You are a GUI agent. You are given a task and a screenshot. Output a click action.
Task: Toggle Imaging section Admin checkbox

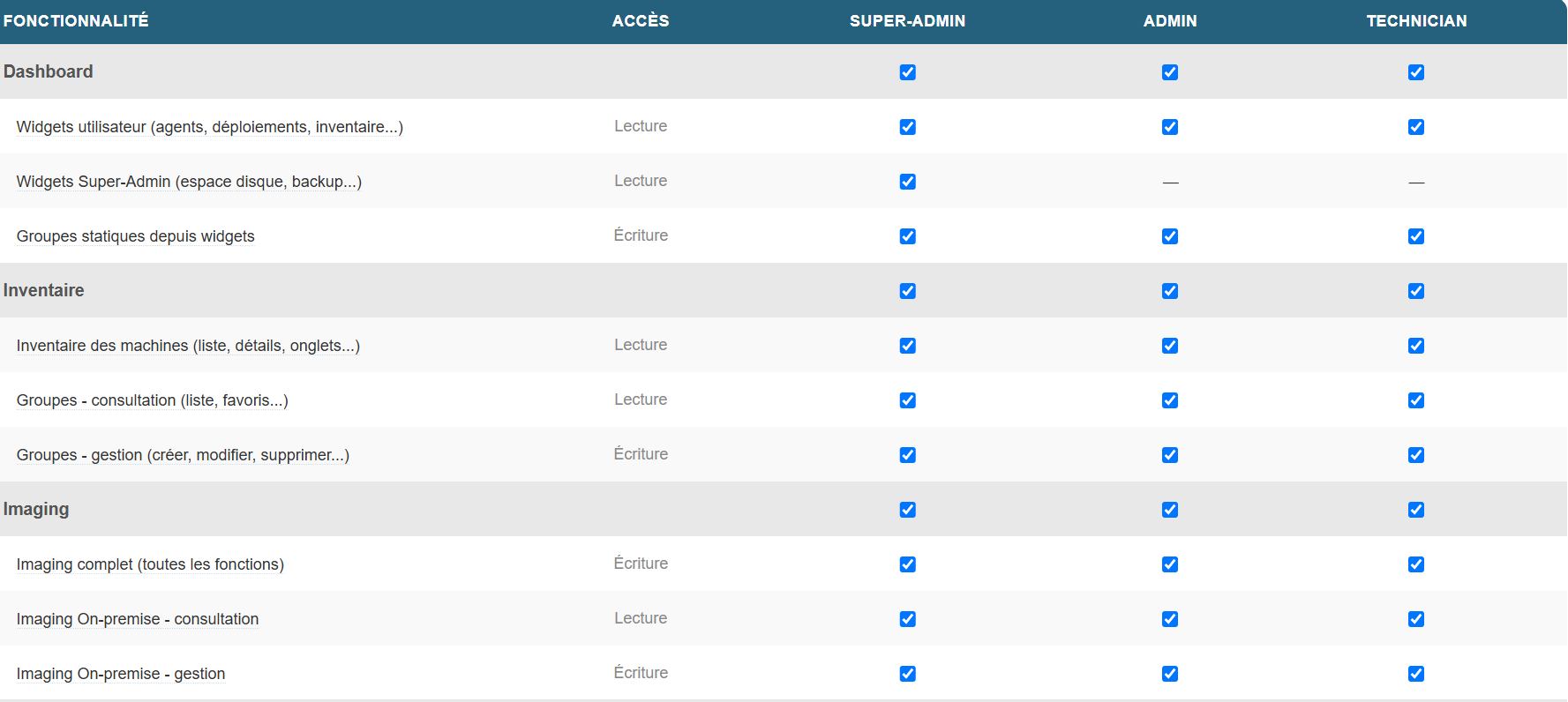pyautogui.click(x=1170, y=510)
